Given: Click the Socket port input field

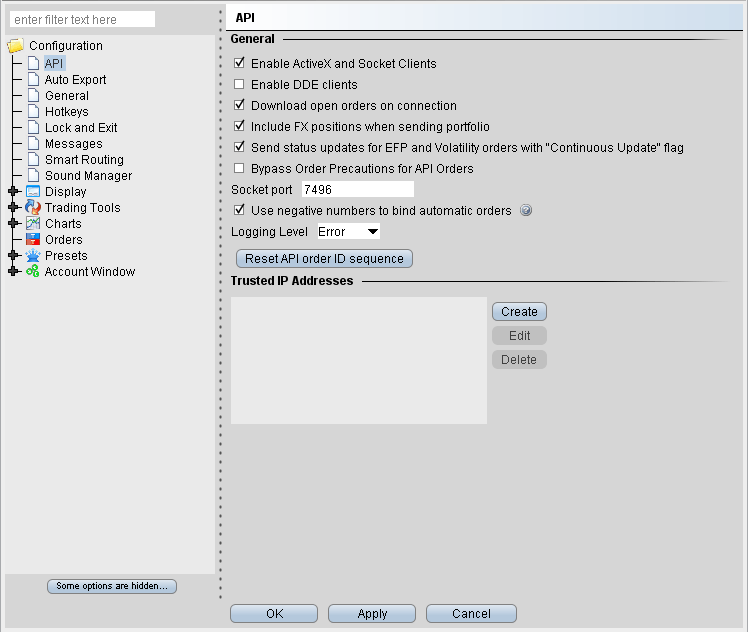Looking at the screenshot, I should (x=357, y=189).
